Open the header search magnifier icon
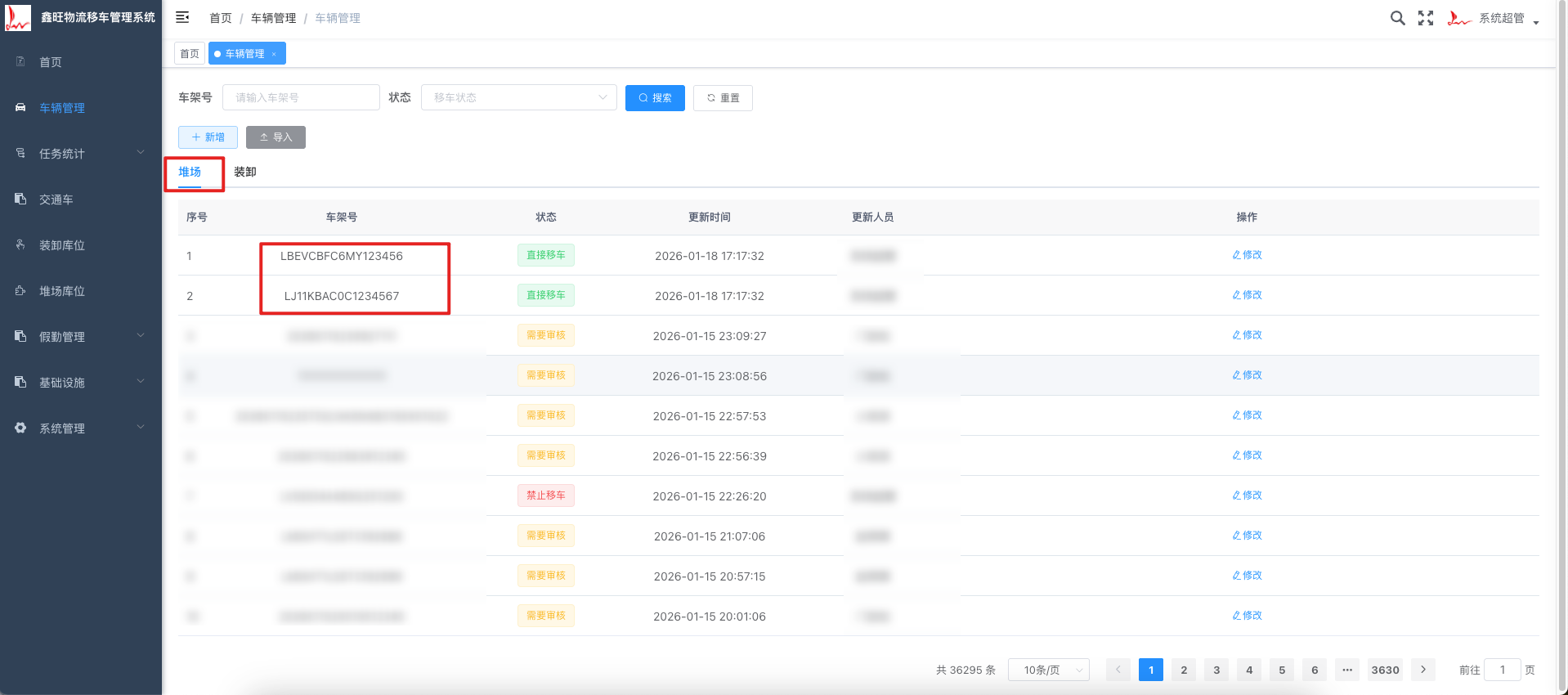 click(1398, 18)
